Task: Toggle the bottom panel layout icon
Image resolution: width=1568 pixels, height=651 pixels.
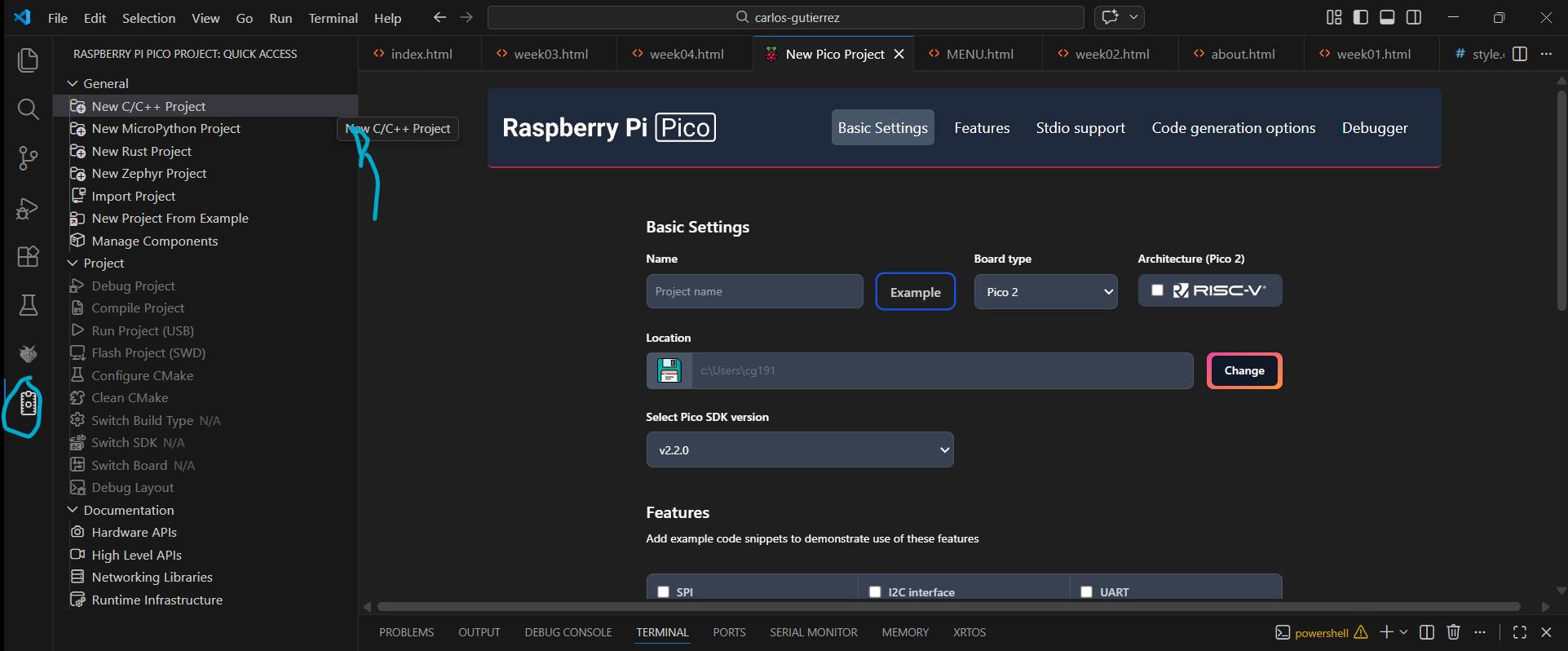Action: point(1387,17)
